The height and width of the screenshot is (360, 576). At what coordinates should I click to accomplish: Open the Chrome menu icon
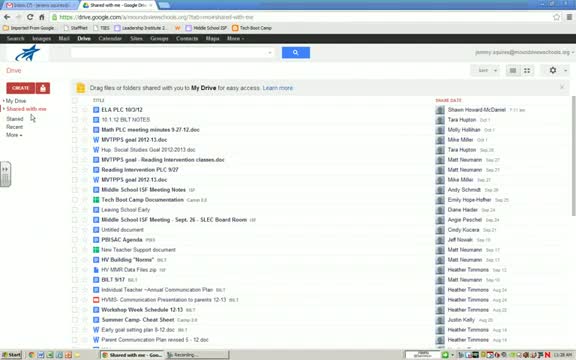point(569,17)
